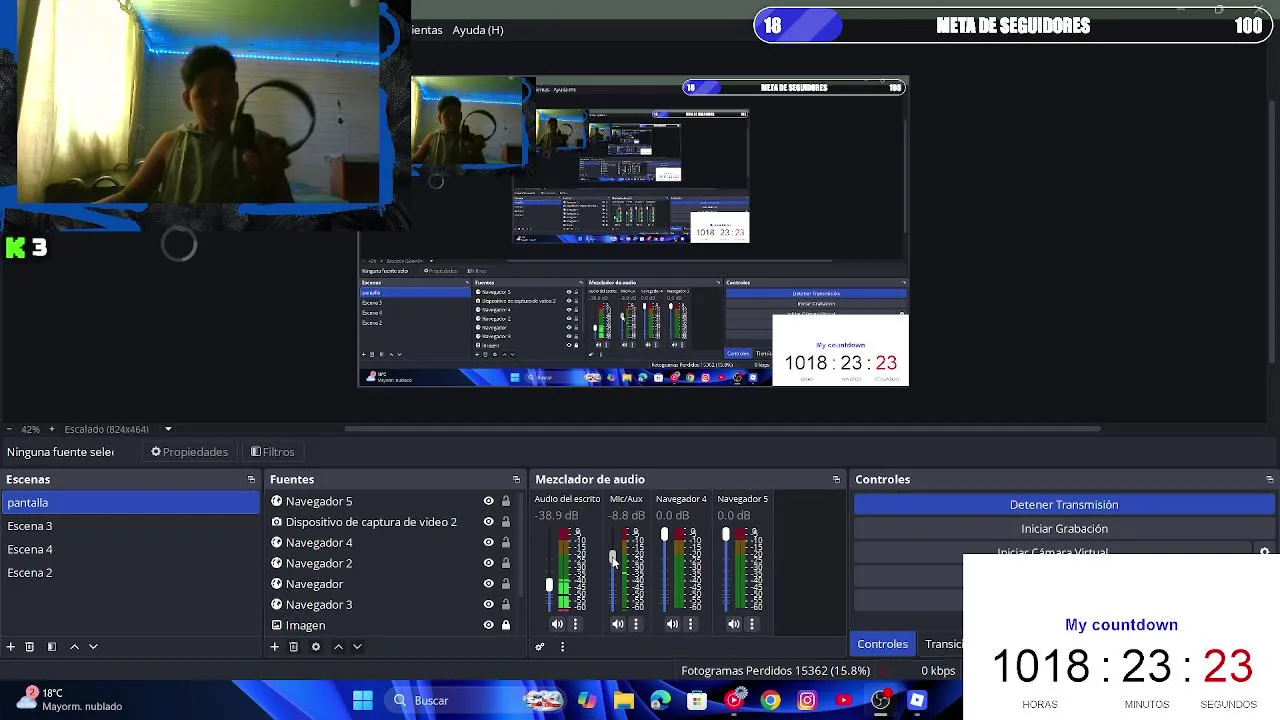Click the Detener Transmisión button

(1064, 505)
